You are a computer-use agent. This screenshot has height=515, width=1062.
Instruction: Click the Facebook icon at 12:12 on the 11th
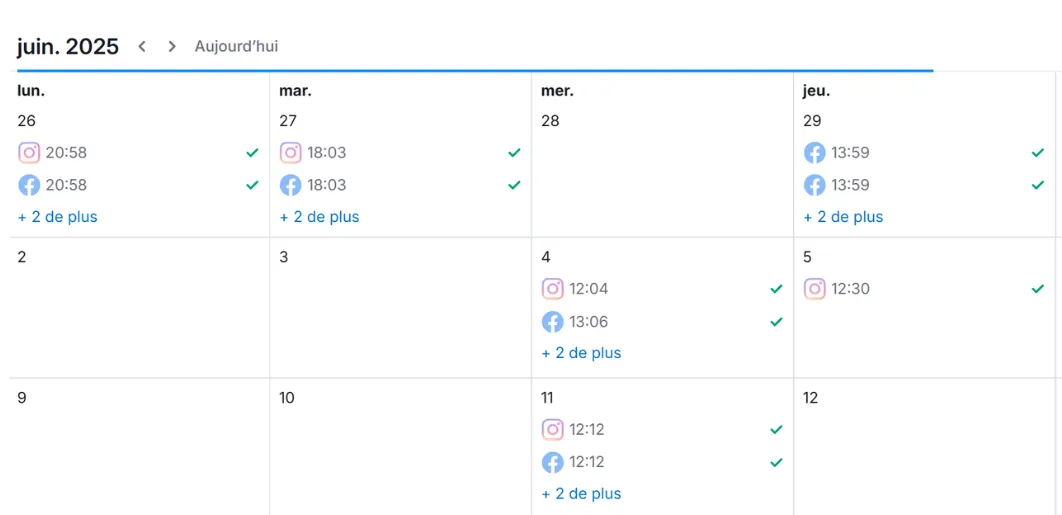(553, 462)
